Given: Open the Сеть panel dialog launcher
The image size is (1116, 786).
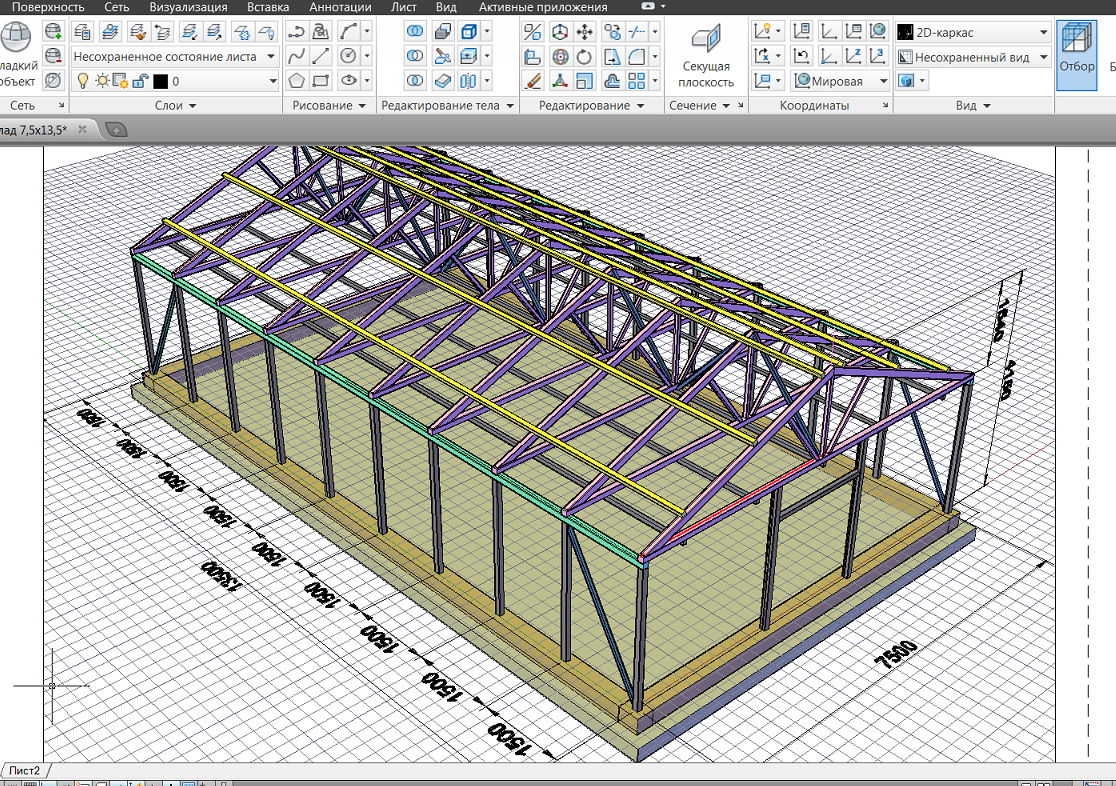Looking at the screenshot, I should (x=61, y=105).
